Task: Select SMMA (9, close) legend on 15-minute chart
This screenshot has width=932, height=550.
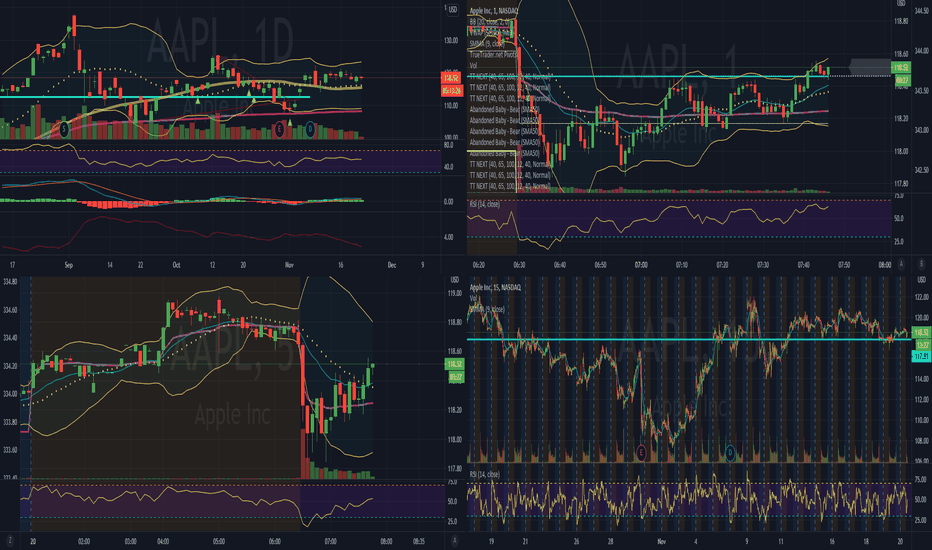Action: pos(487,309)
